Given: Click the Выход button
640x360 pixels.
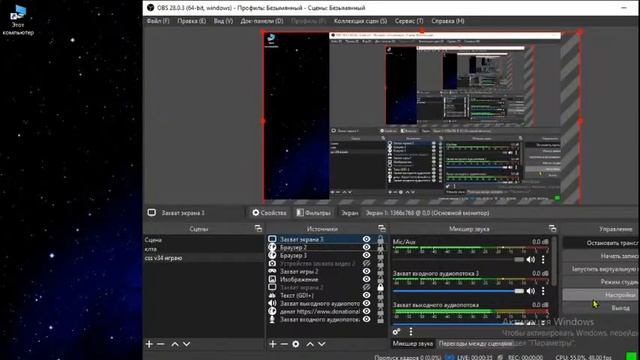Looking at the screenshot, I should (601, 308).
